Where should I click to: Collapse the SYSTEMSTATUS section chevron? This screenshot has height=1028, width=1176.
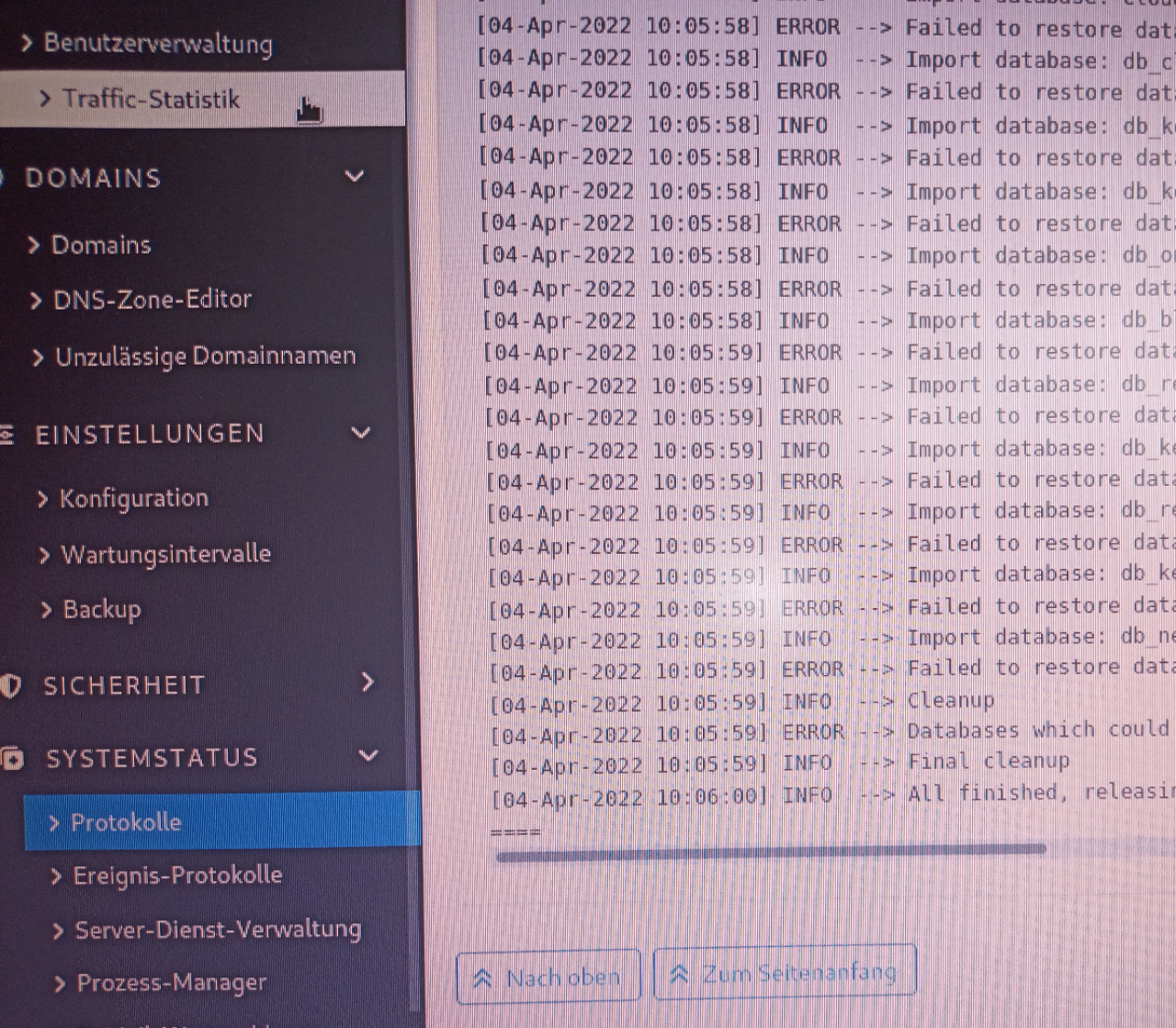368,755
